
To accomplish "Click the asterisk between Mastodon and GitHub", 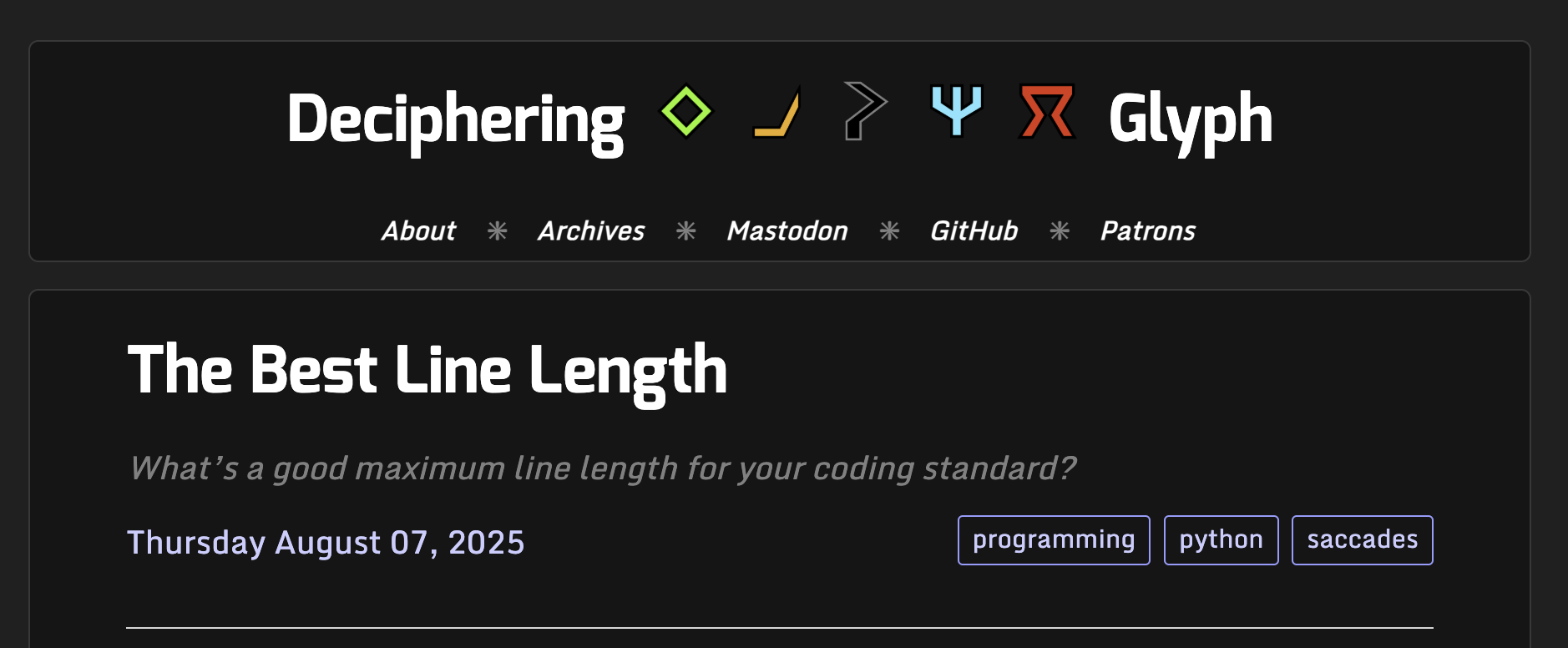I will [x=890, y=230].
